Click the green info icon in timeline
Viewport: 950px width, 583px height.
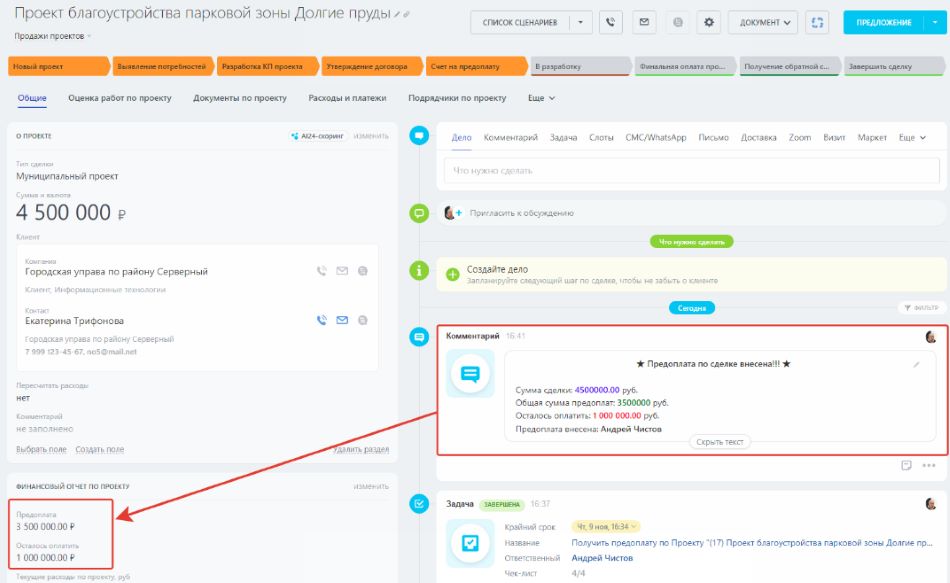419,270
